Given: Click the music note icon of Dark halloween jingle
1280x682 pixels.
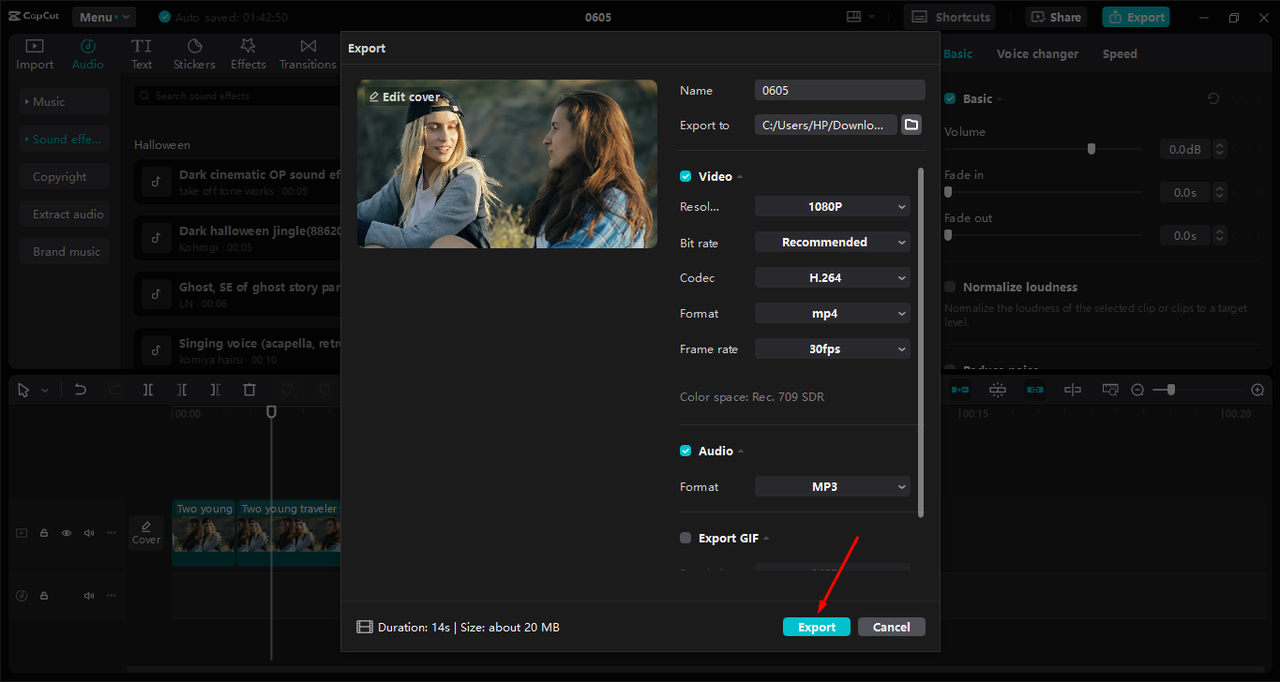Looking at the screenshot, I should (155, 238).
